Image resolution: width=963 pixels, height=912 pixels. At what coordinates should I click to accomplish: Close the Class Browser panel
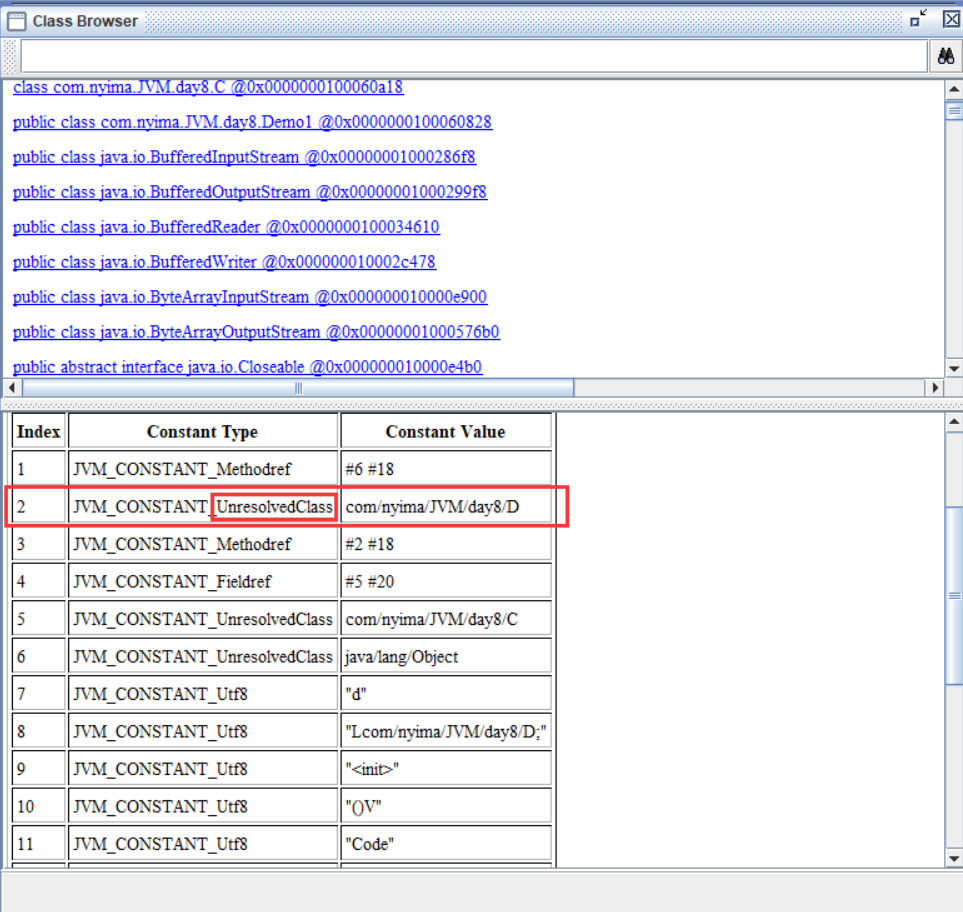click(x=951, y=18)
